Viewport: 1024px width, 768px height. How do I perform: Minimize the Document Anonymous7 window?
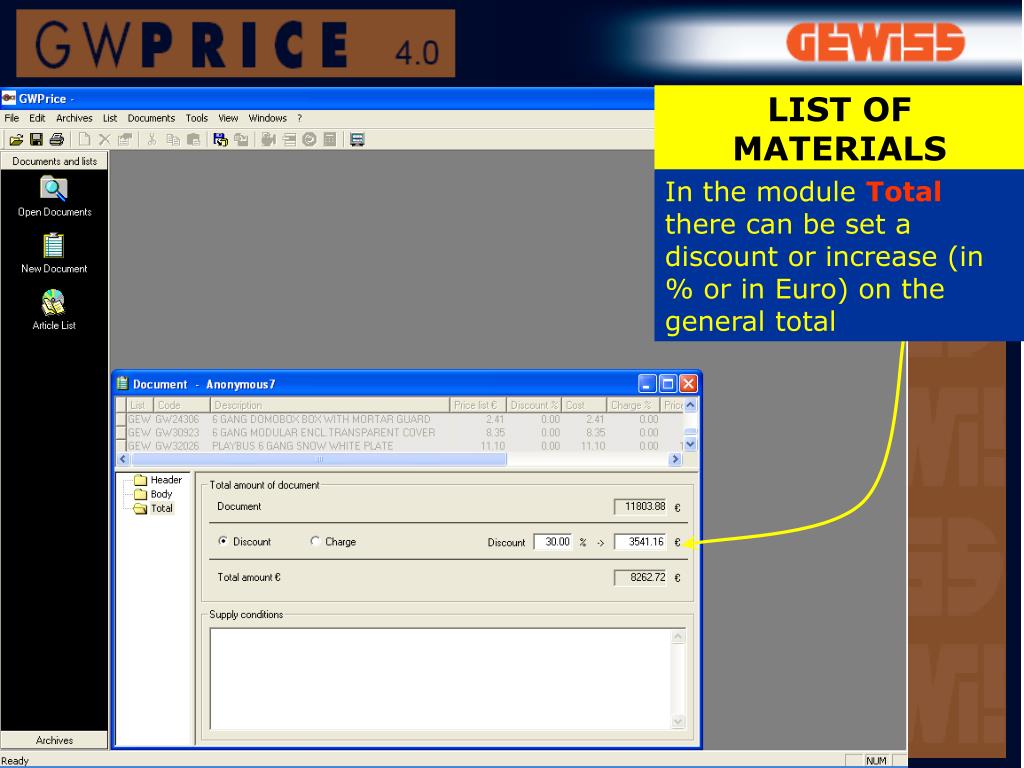[x=647, y=383]
